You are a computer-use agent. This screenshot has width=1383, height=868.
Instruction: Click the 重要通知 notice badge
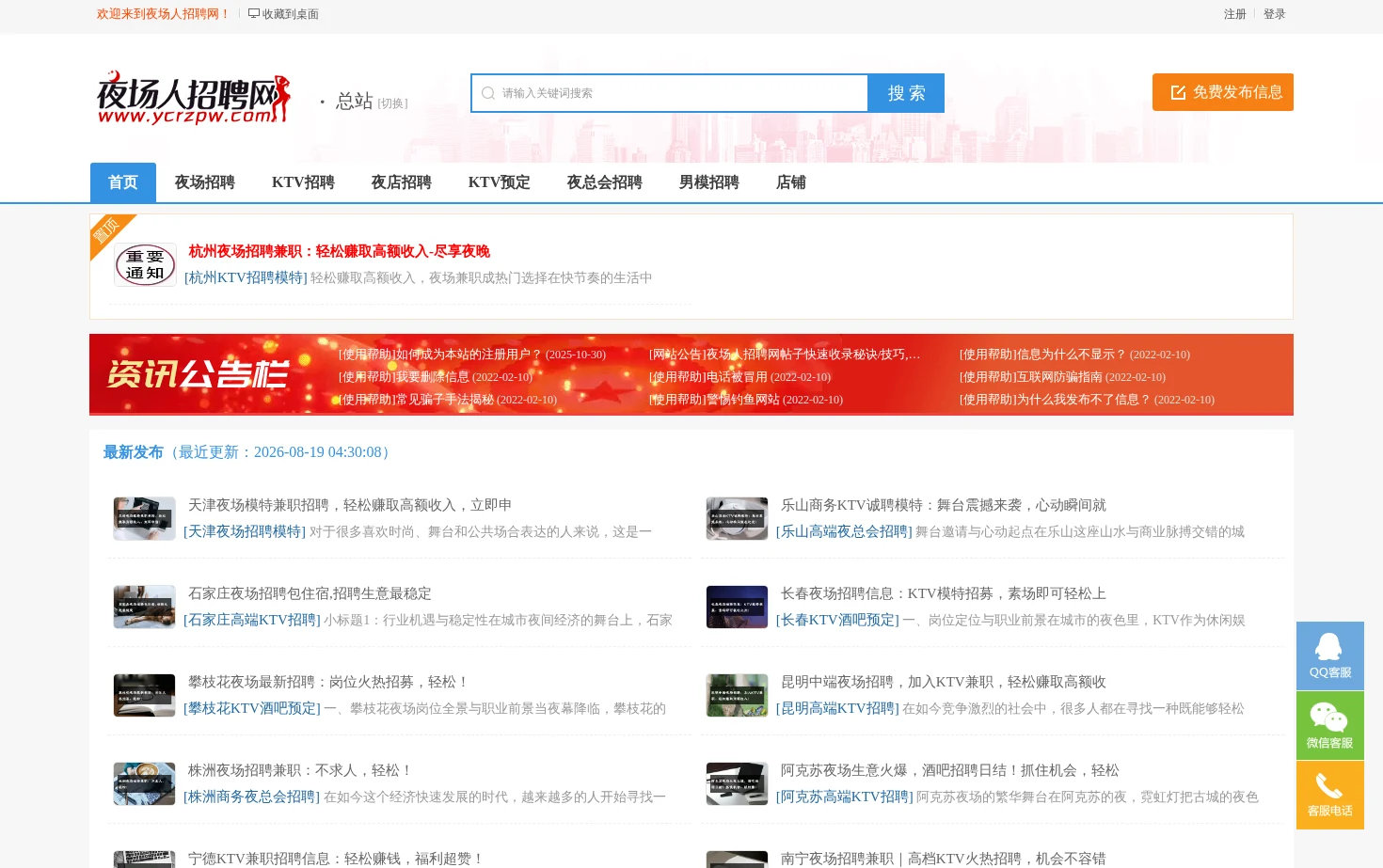pos(145,265)
